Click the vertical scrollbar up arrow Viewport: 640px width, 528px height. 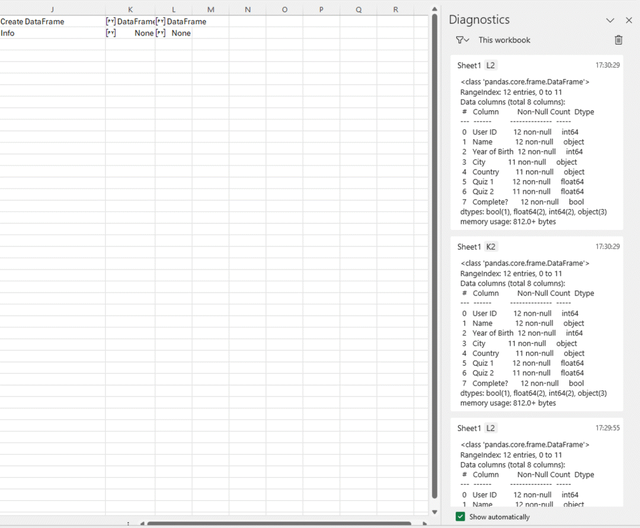(x=435, y=9)
